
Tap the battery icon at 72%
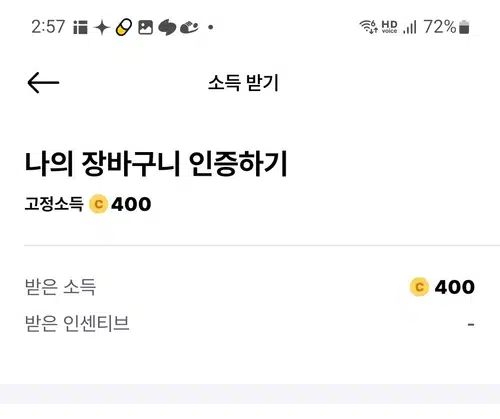(464, 27)
